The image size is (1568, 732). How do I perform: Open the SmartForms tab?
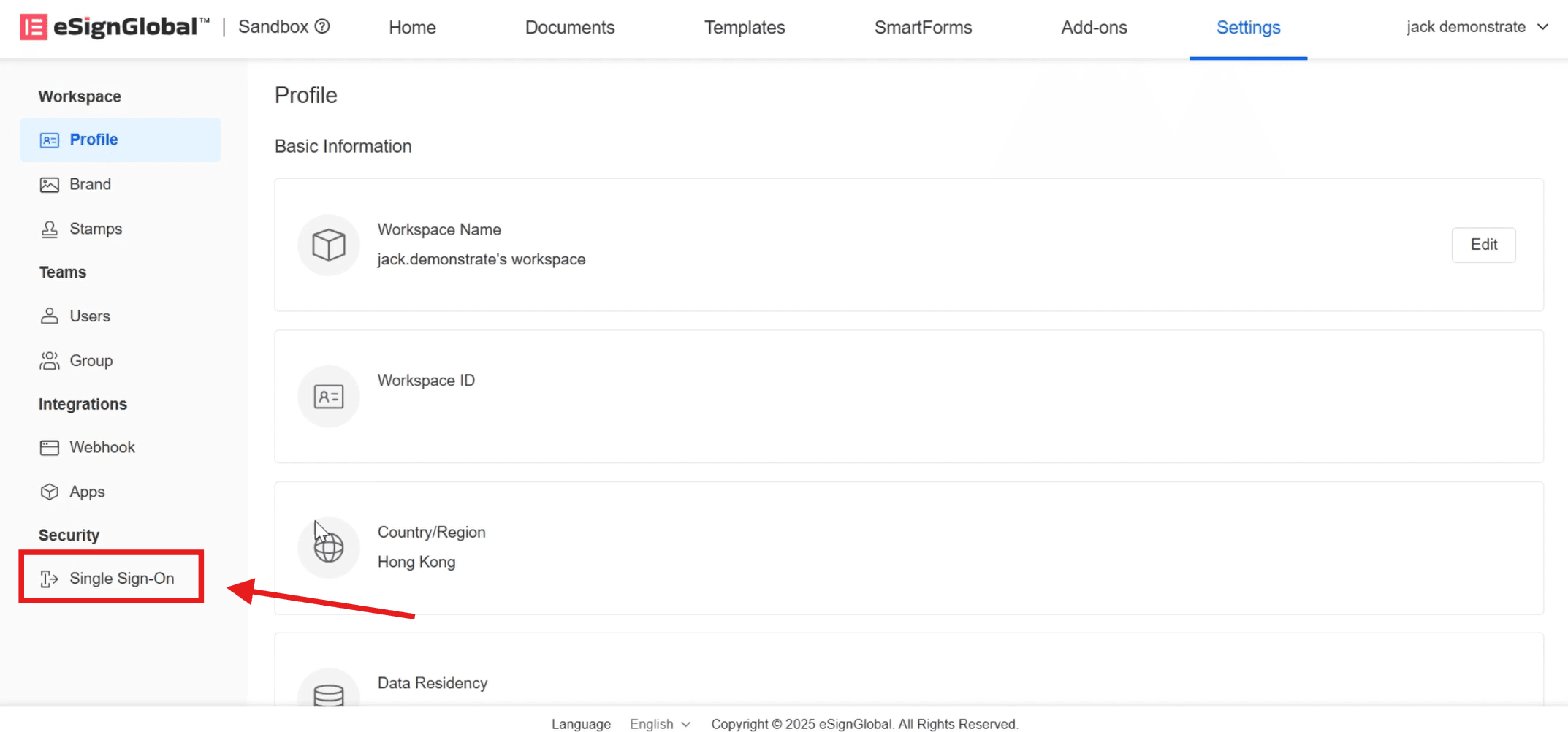pyautogui.click(x=923, y=28)
